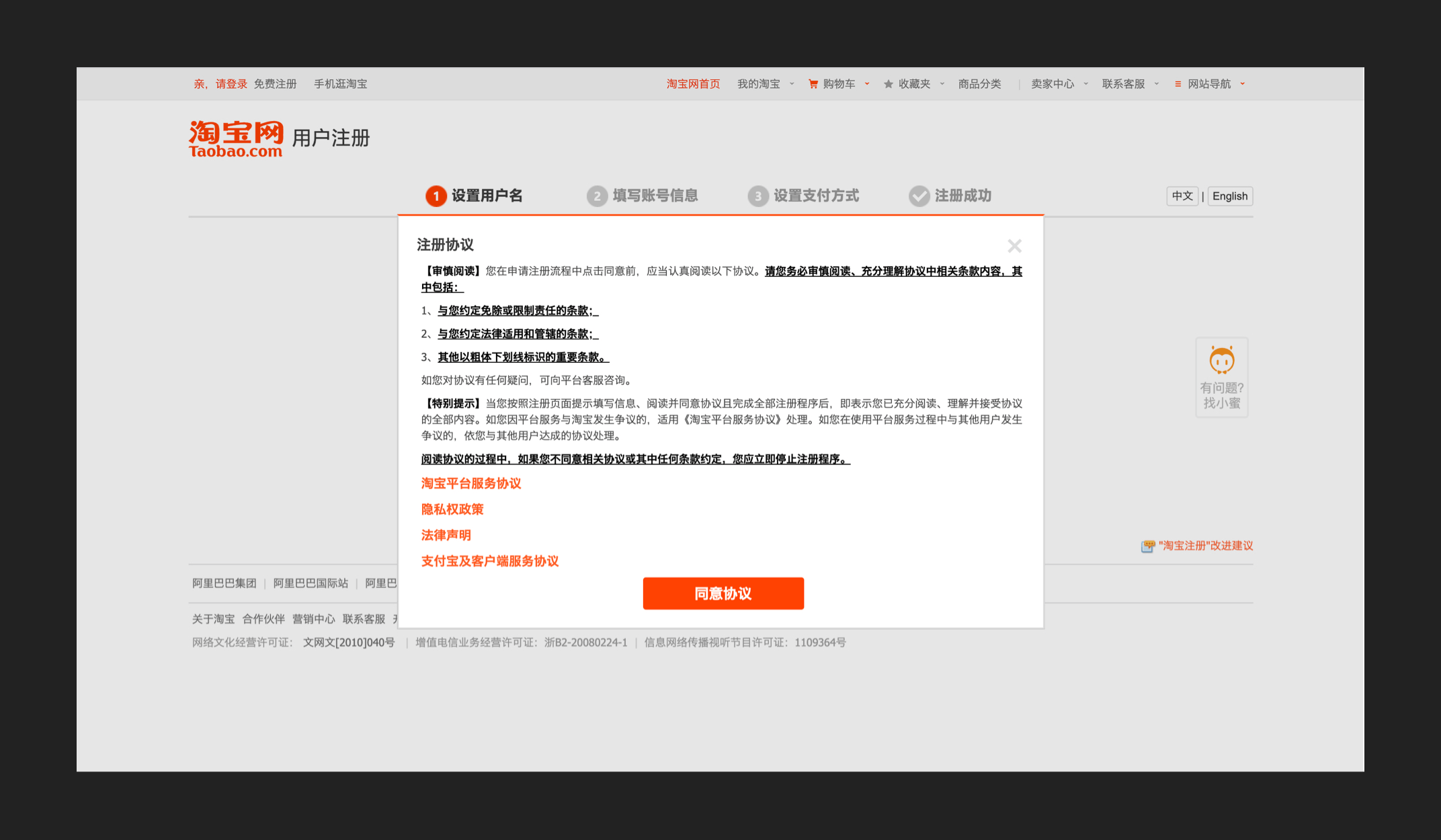Click 注册成功 step label
The width and height of the screenshot is (1441, 840).
[x=963, y=196]
